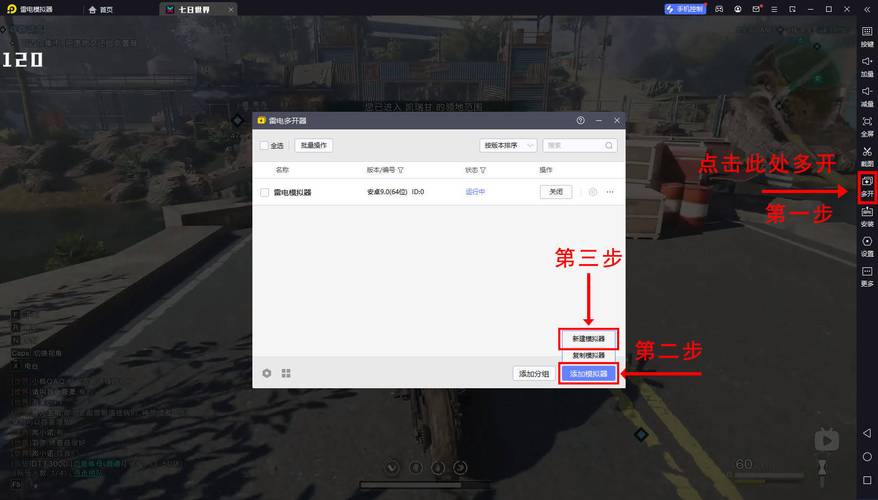Click the 手机控制 phone control button

(685, 9)
